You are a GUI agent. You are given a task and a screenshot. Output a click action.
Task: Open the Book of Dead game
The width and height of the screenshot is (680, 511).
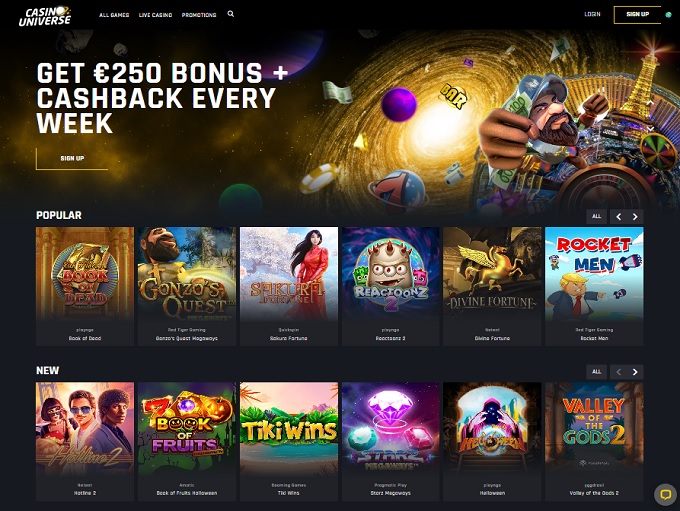click(85, 286)
